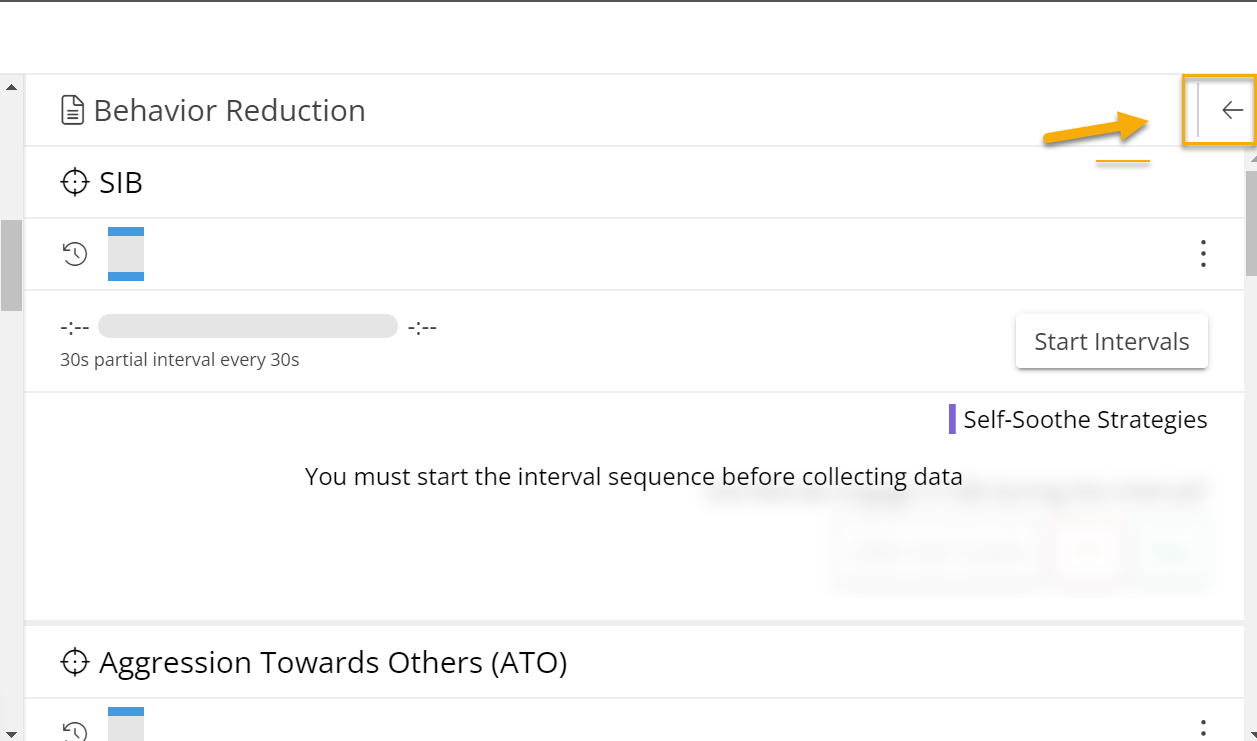Click the down arrow on the left scrollbar
Viewport: 1257px width, 741px height.
(10, 729)
